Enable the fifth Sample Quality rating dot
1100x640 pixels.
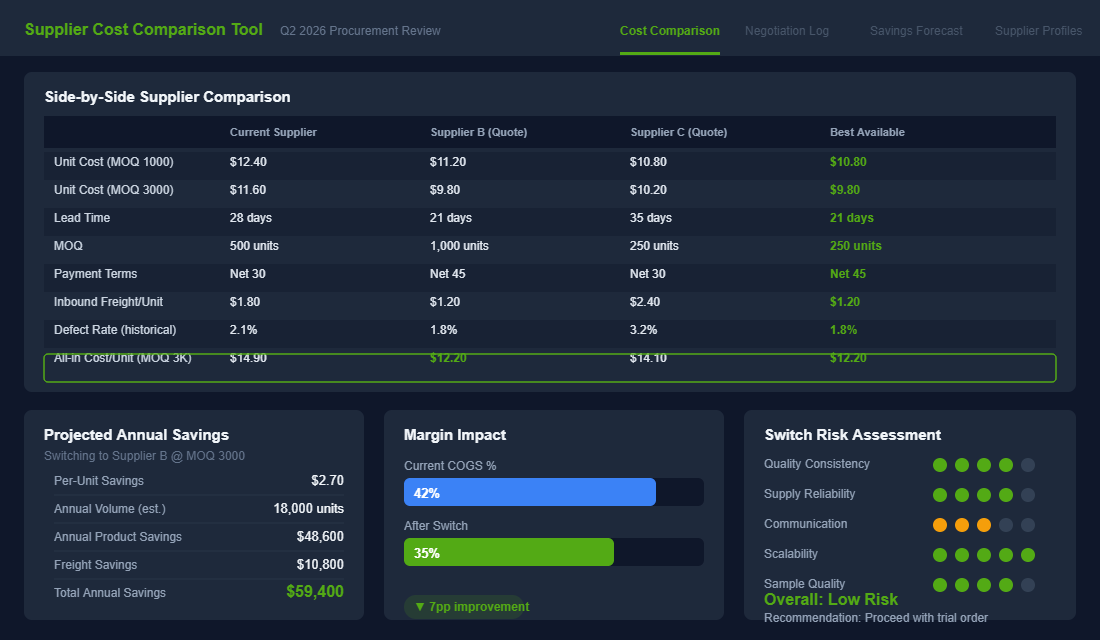pos(1028,585)
